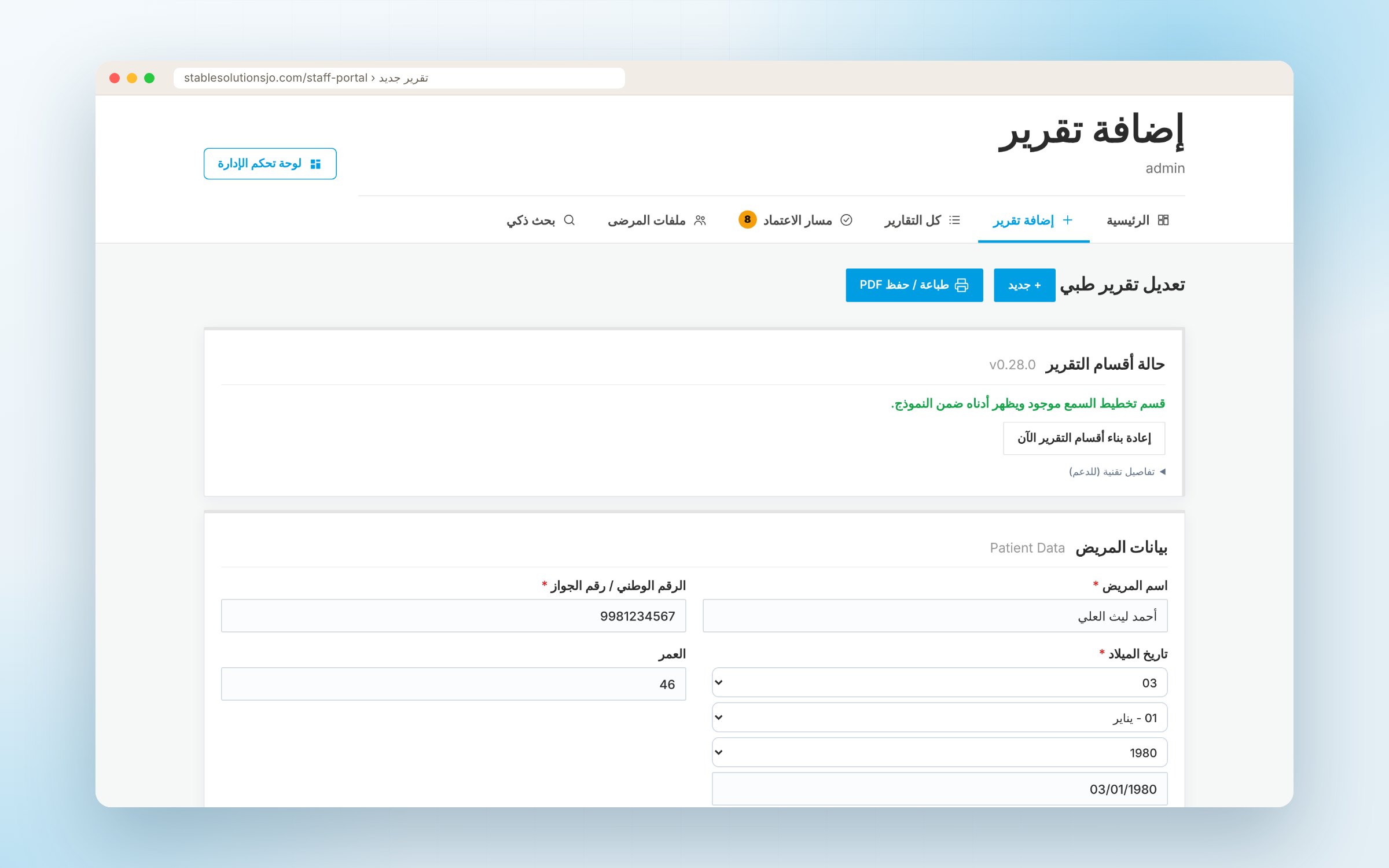Open the الرئيسية tab
The height and width of the screenshot is (868, 1389).
[1138, 220]
